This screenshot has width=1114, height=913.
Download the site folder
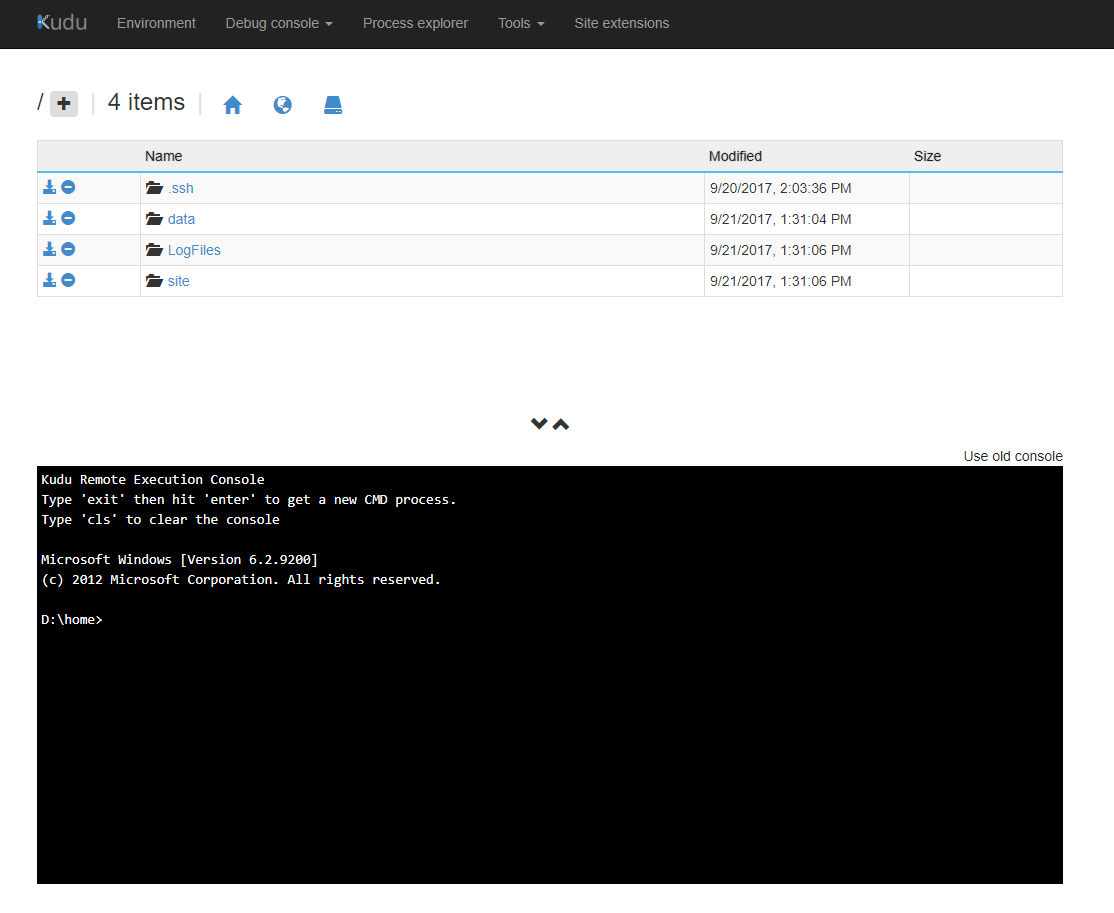click(x=49, y=280)
